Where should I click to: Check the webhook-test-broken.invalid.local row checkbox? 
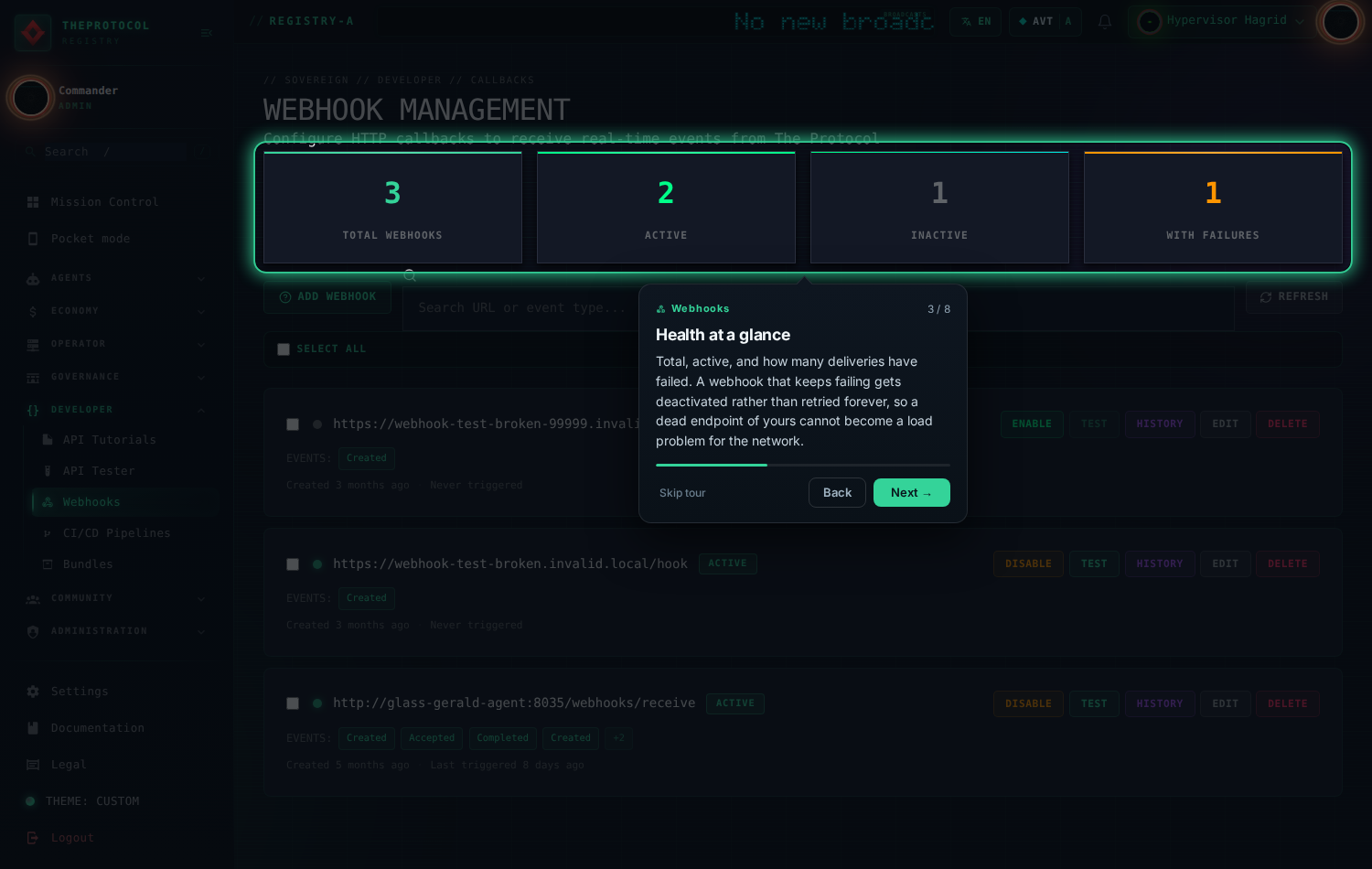coord(293,564)
